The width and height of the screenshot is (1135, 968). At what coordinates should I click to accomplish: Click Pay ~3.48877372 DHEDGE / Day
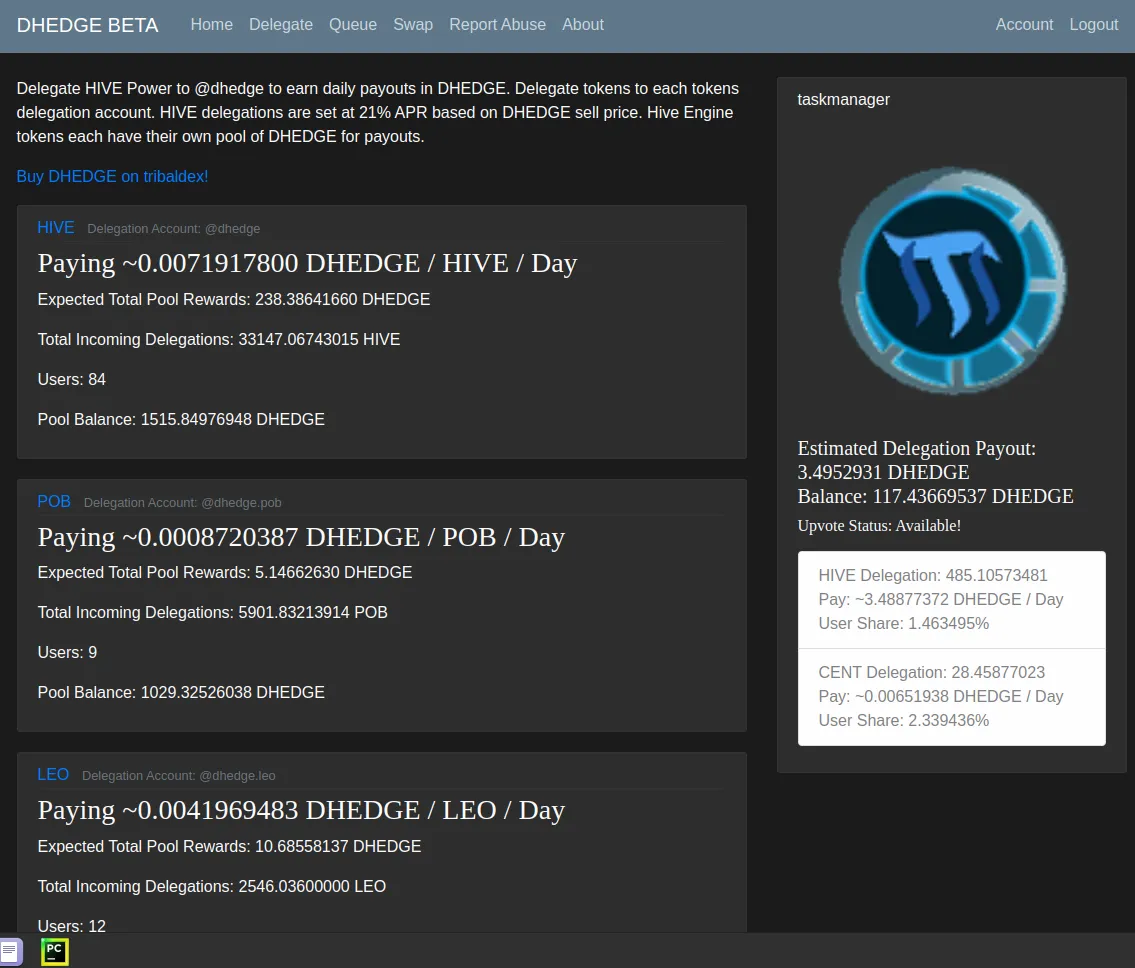941,599
